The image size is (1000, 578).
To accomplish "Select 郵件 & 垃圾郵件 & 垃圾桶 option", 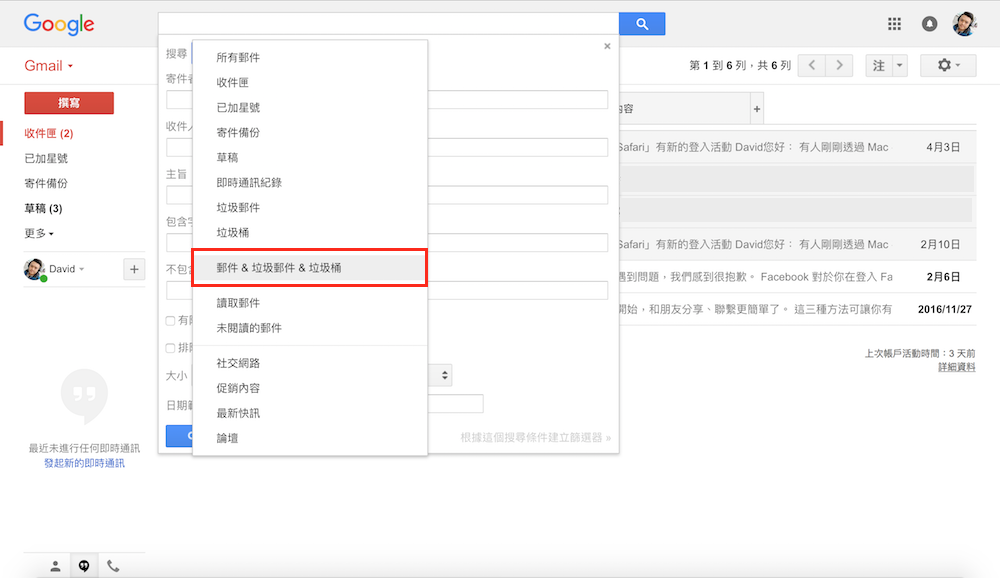I will tap(309, 268).
